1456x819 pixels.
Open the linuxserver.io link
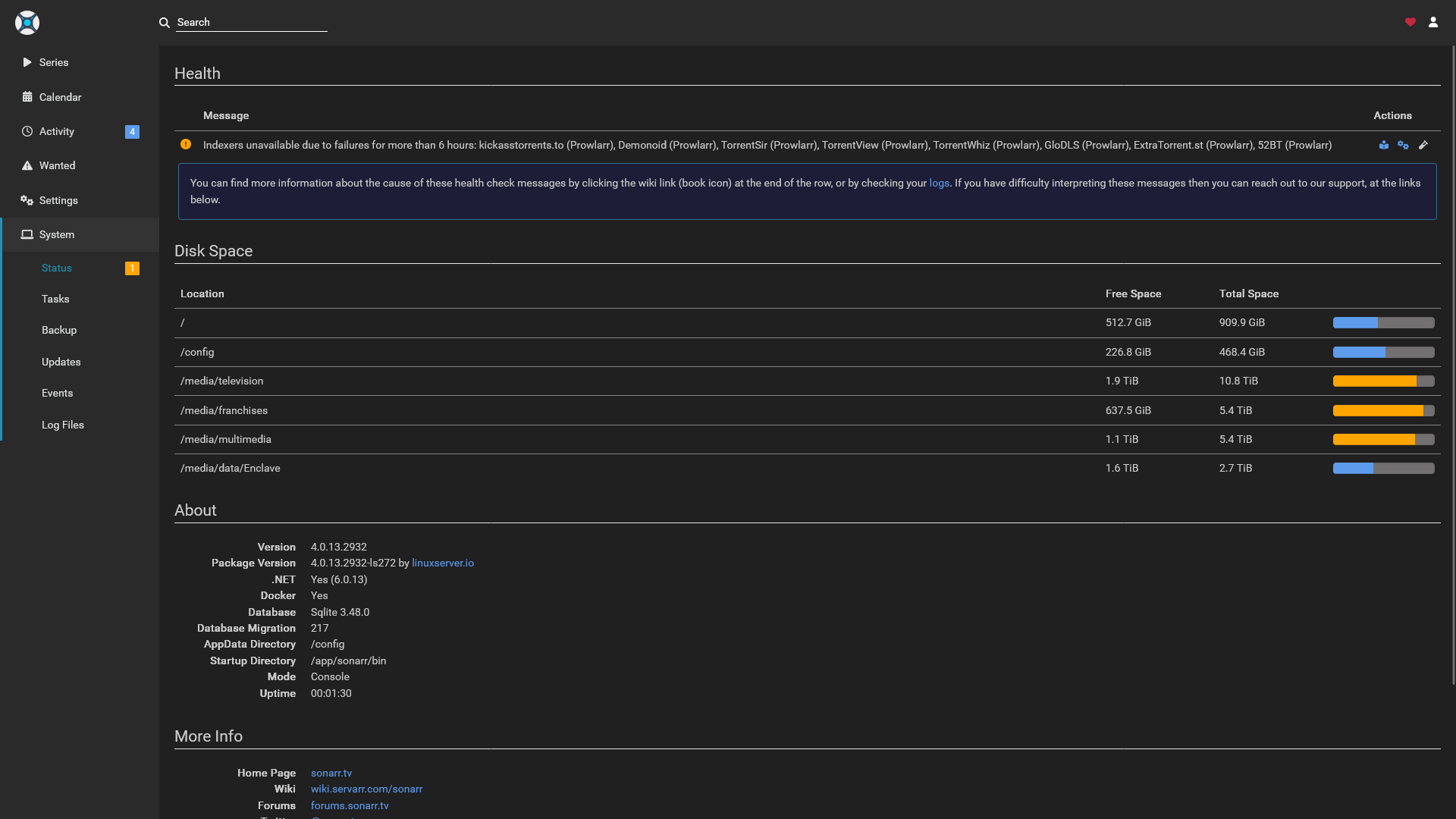(443, 563)
